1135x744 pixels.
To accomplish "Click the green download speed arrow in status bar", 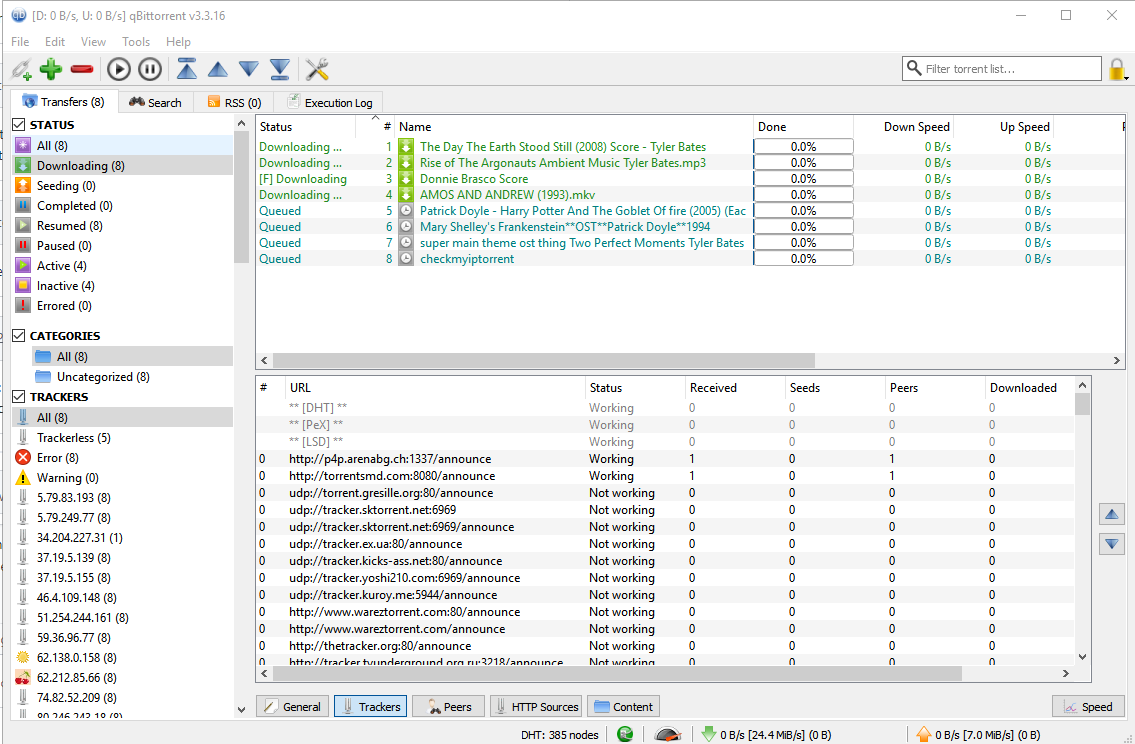I will point(709,735).
